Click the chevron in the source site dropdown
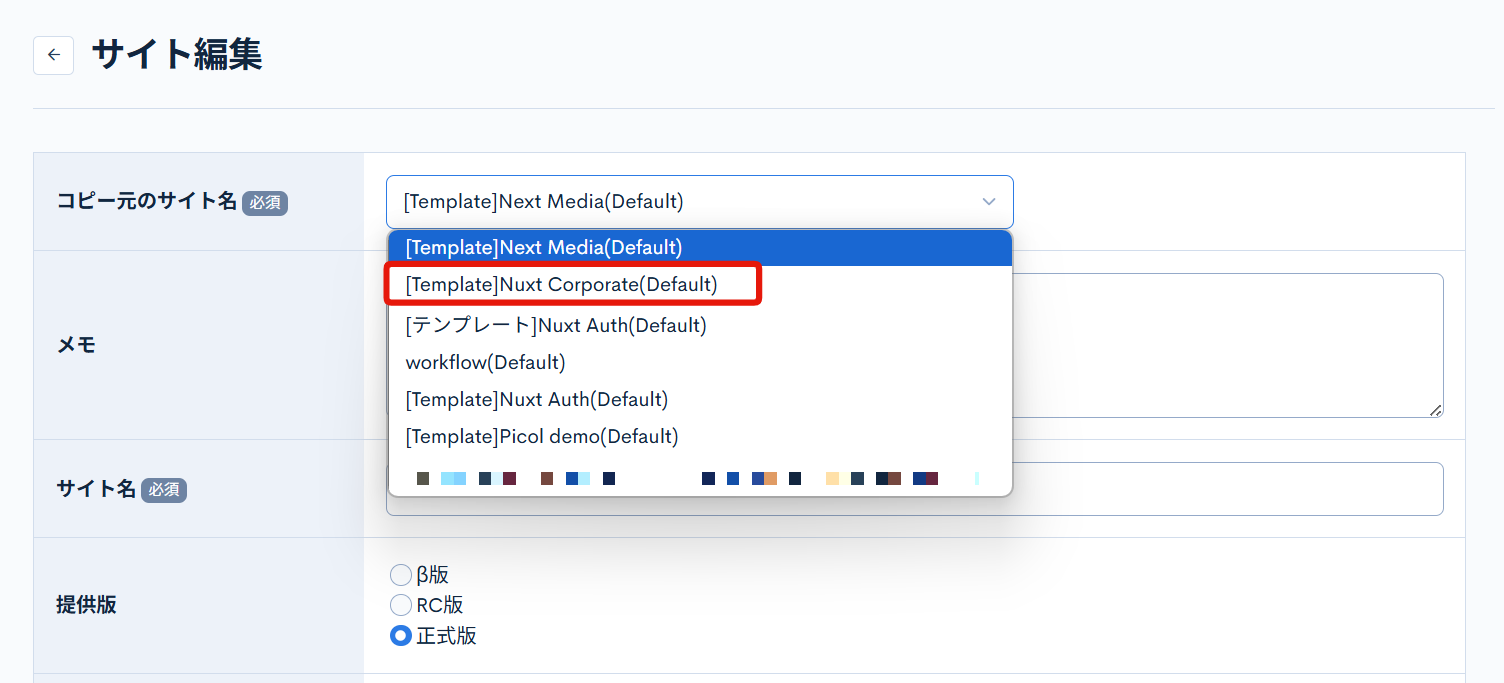 tap(988, 202)
